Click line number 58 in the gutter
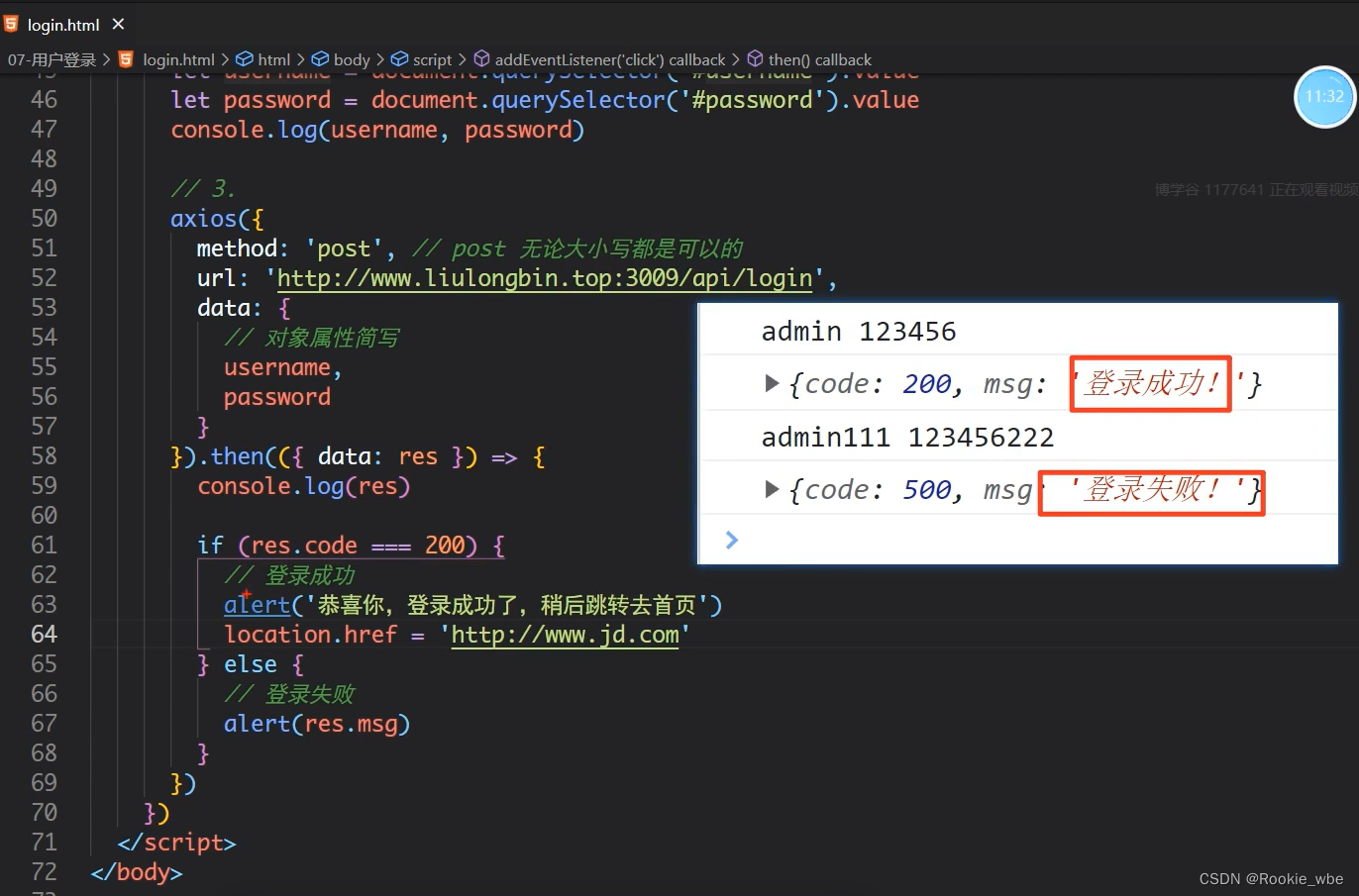The height and width of the screenshot is (896, 1359). click(45, 456)
